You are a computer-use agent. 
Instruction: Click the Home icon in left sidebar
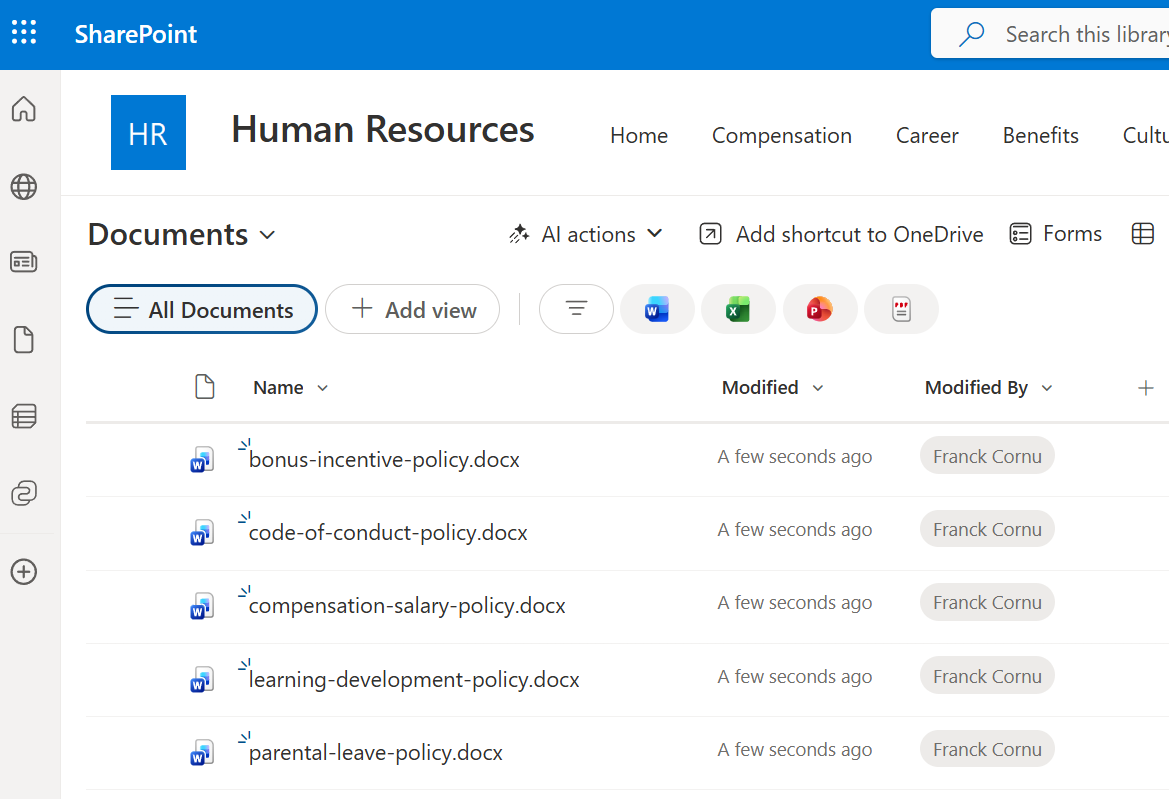24,109
